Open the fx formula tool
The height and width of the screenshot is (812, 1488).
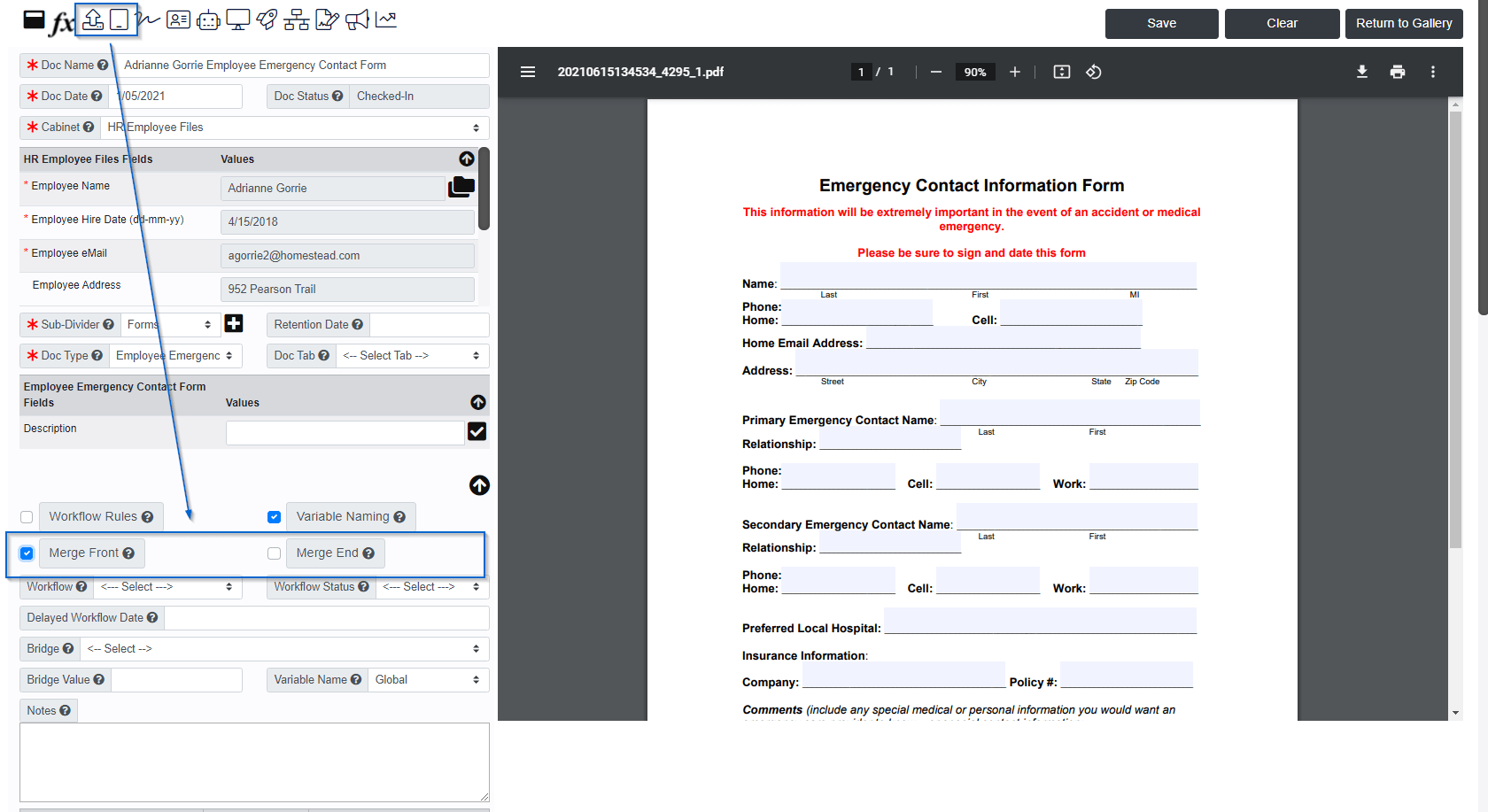point(61,22)
